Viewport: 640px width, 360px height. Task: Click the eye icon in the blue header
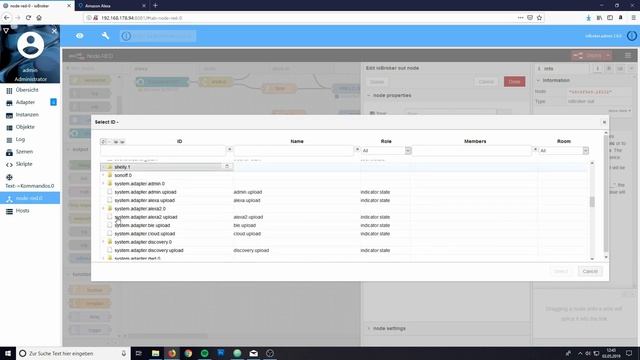pyautogui.click(x=80, y=36)
